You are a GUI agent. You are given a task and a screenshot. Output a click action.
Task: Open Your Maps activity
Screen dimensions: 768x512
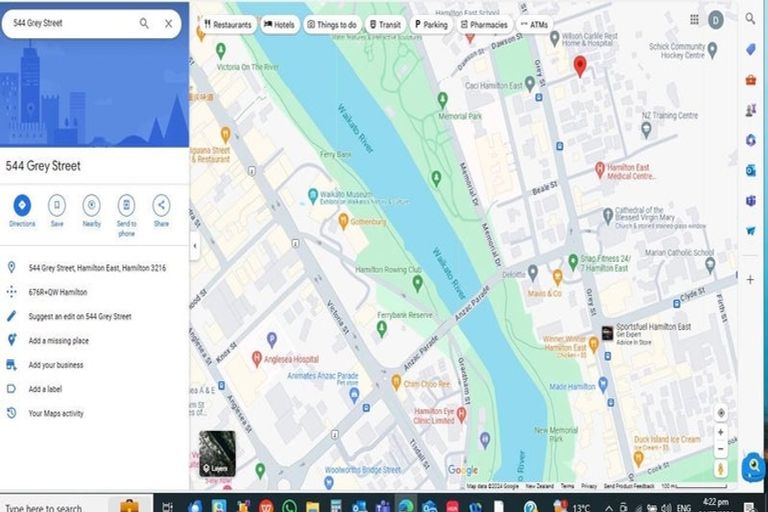coord(55,413)
